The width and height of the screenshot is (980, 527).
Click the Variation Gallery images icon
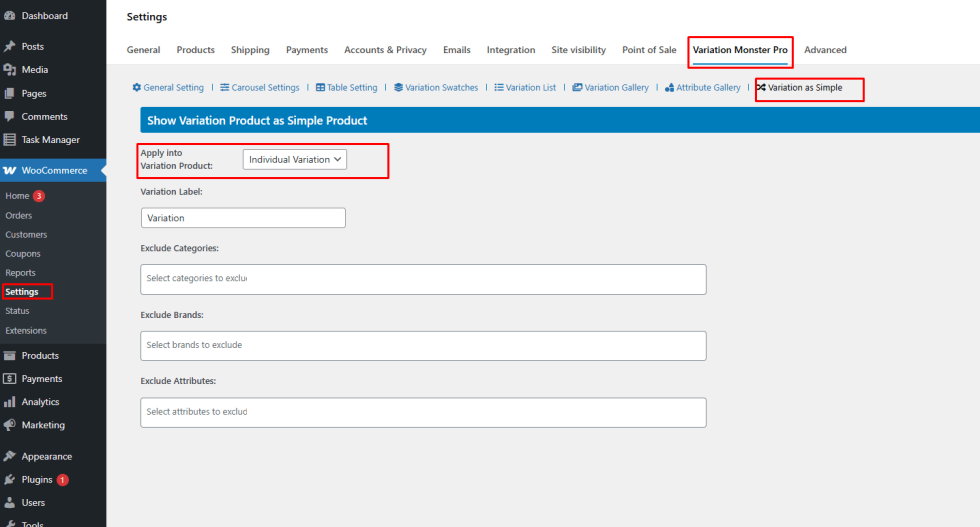pos(578,88)
